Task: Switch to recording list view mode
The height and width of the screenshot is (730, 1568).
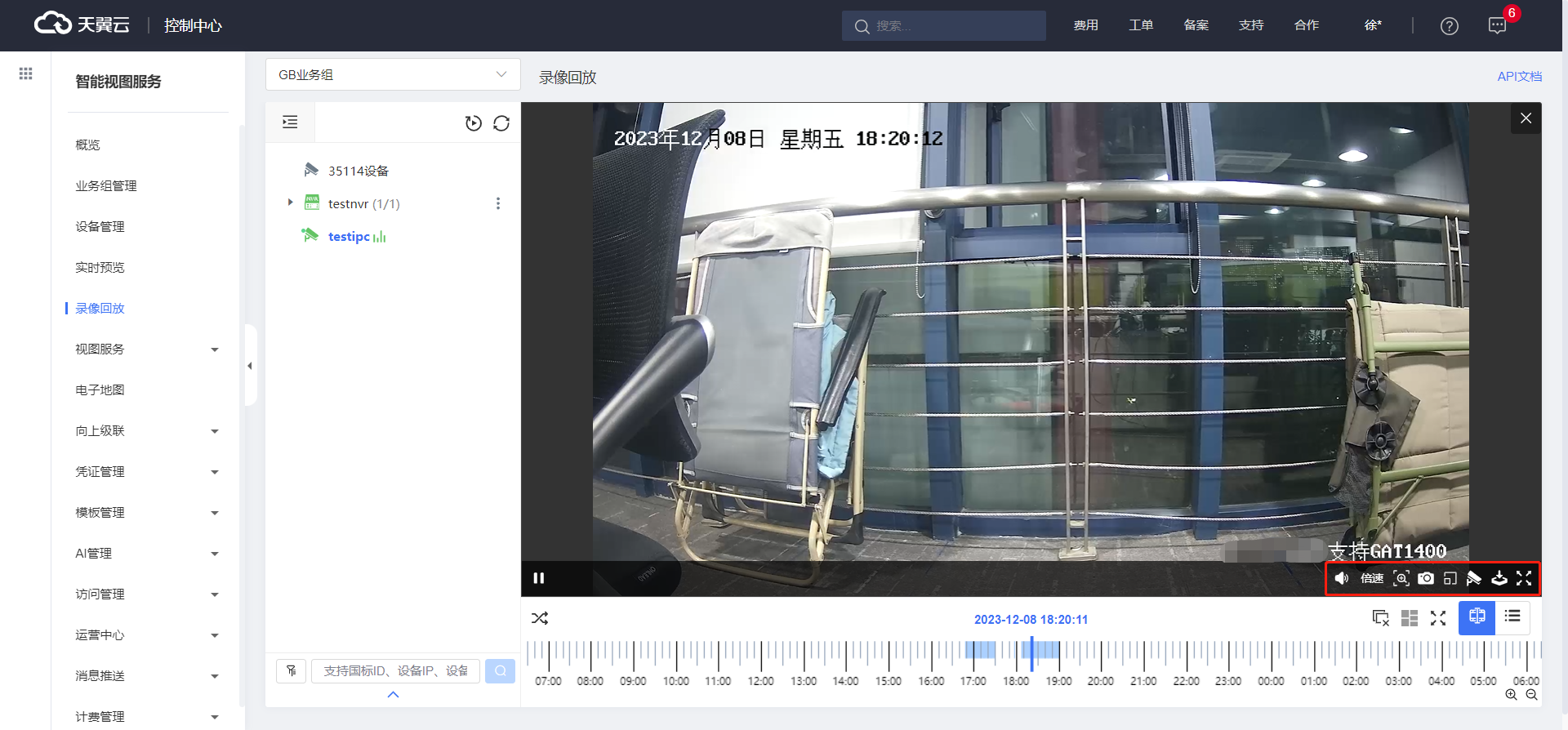Action: click(x=1512, y=617)
